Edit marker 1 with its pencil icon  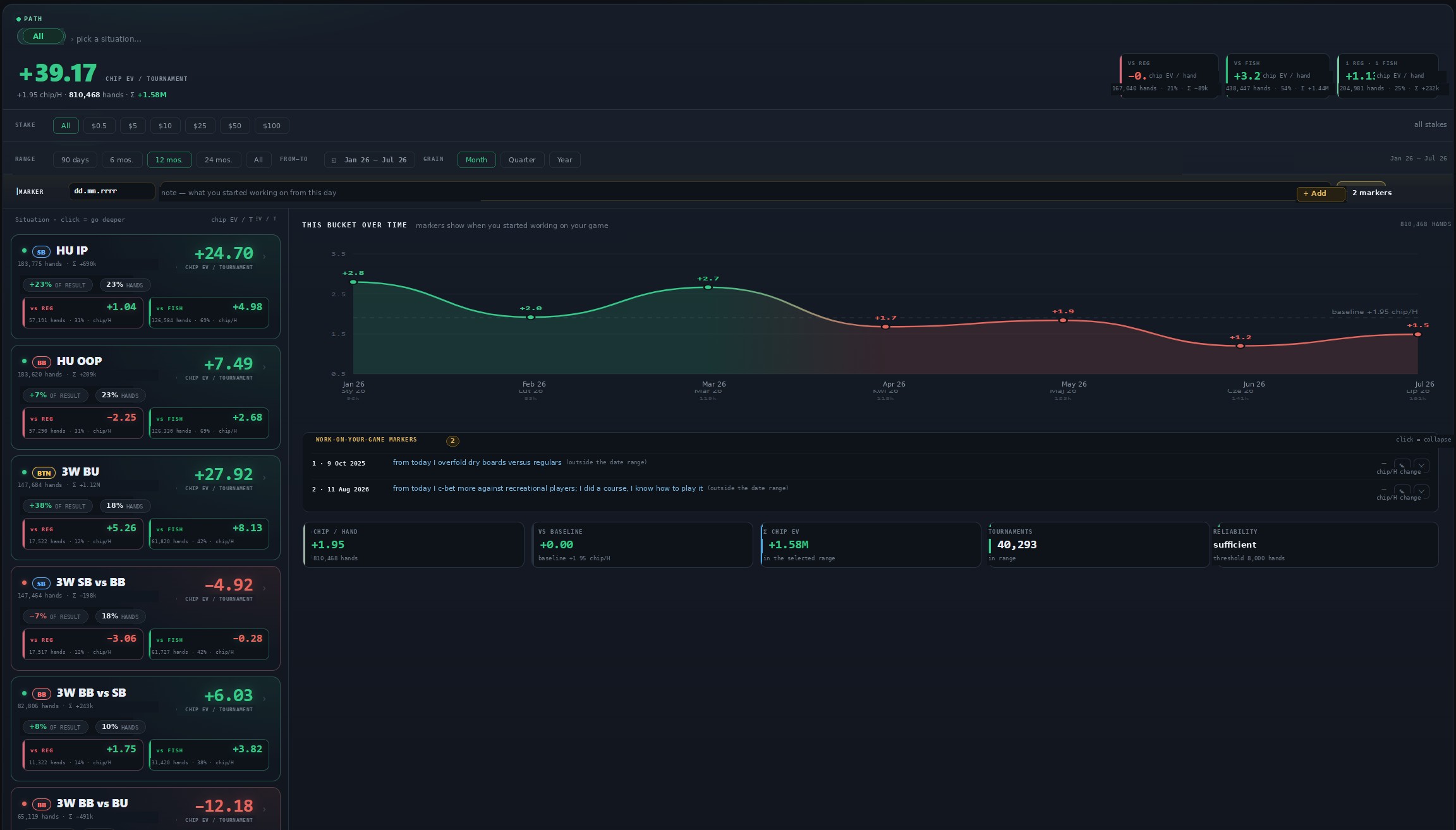click(x=1402, y=465)
